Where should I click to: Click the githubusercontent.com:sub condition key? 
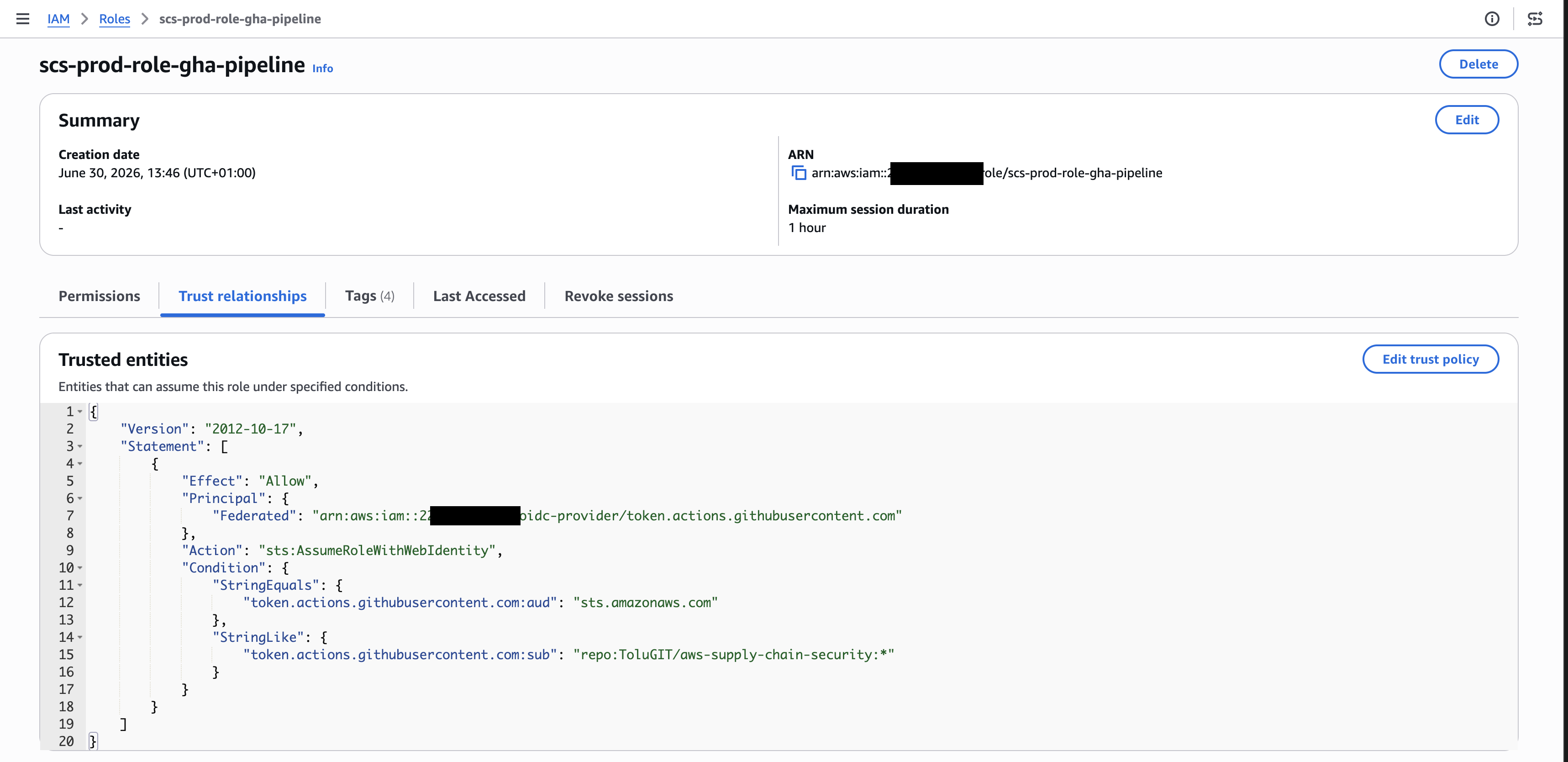click(400, 655)
